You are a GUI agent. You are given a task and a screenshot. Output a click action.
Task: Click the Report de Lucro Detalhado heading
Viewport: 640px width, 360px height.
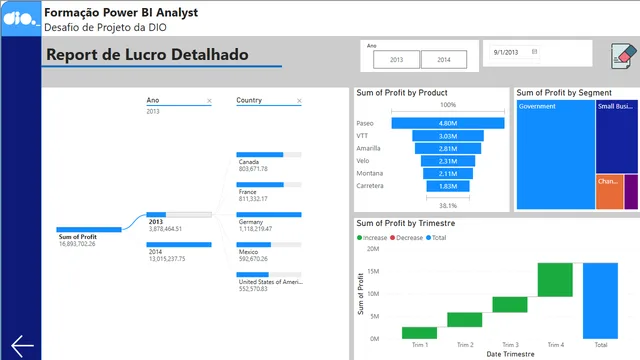(x=147, y=54)
